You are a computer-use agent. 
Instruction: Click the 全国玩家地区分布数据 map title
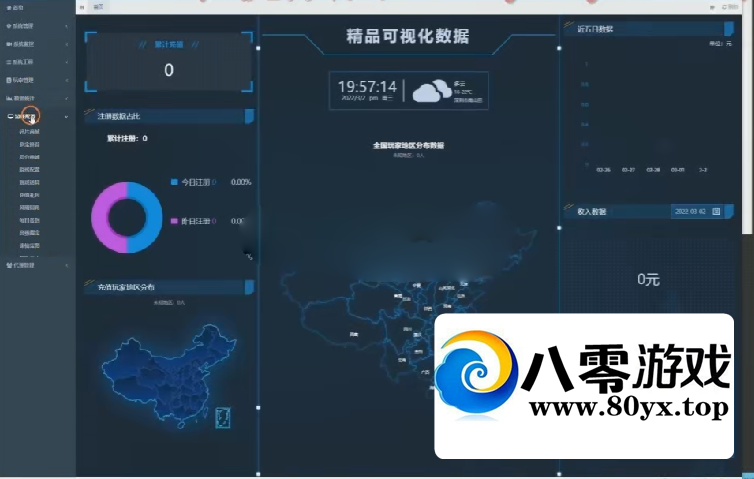408,145
